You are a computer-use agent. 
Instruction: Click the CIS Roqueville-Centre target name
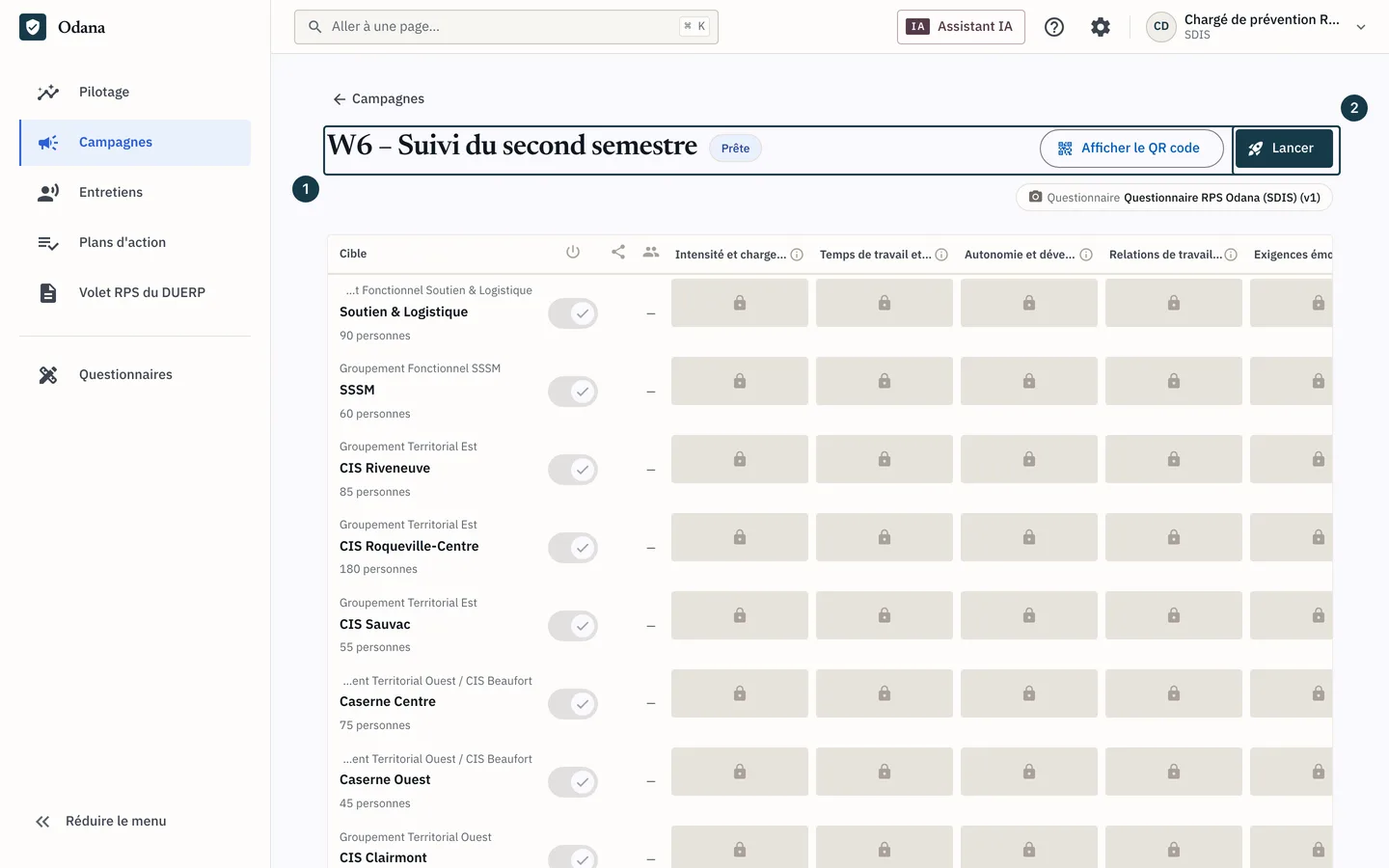(x=409, y=546)
